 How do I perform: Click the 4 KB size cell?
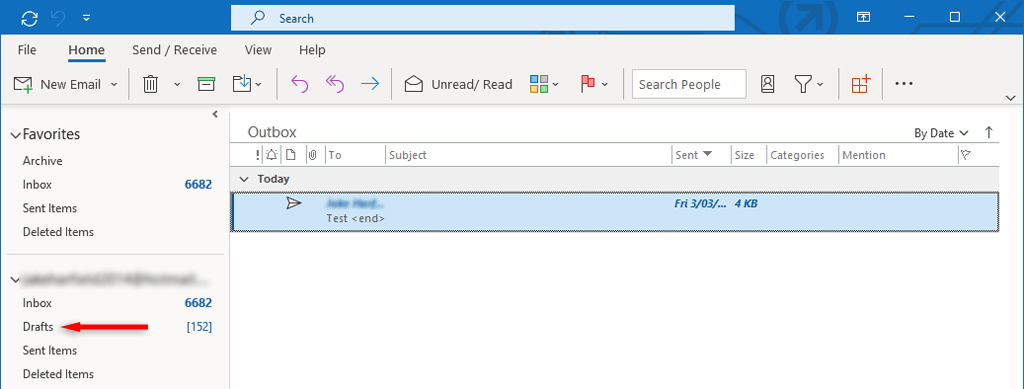(x=746, y=204)
